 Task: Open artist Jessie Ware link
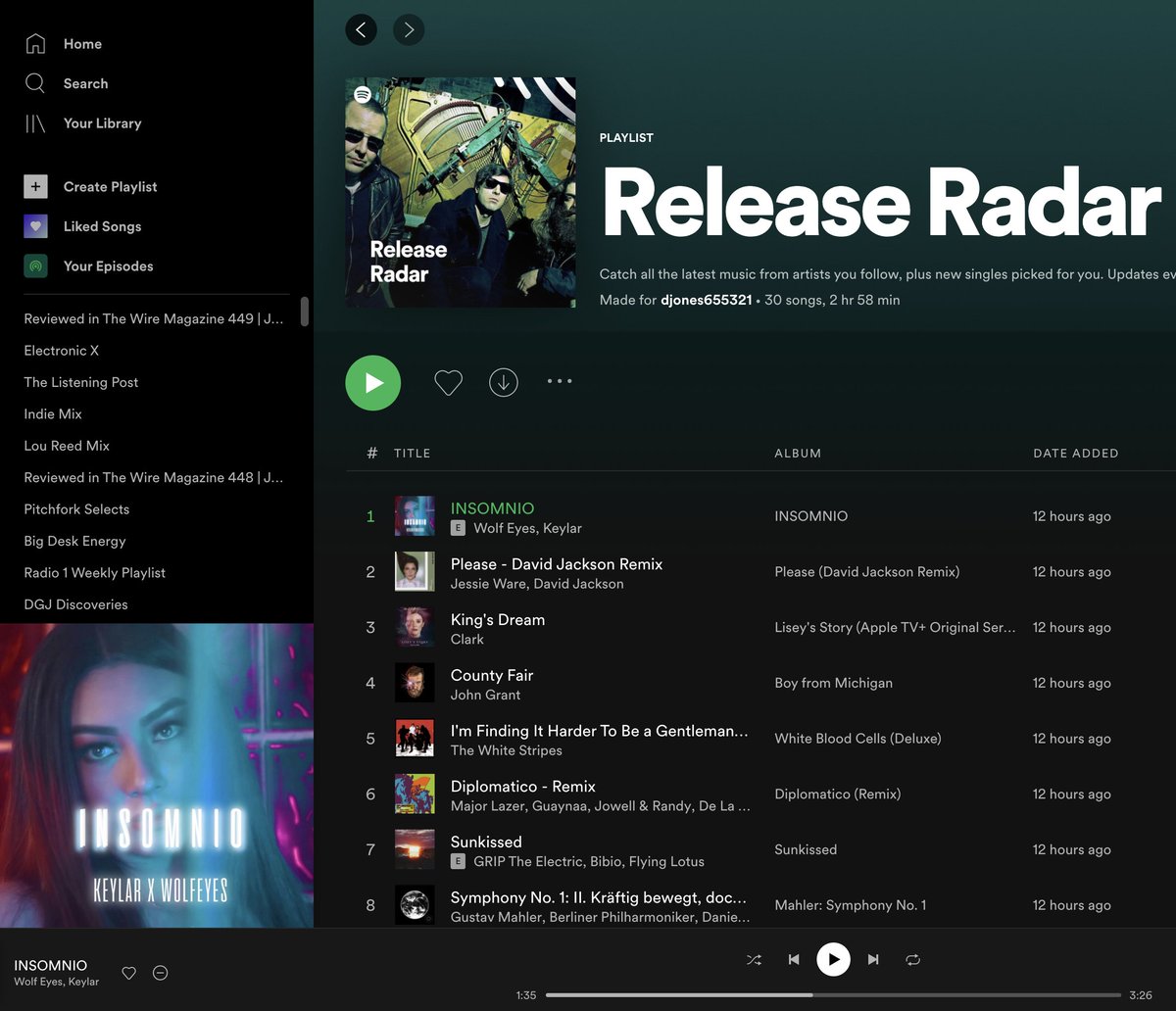pyautogui.click(x=488, y=584)
